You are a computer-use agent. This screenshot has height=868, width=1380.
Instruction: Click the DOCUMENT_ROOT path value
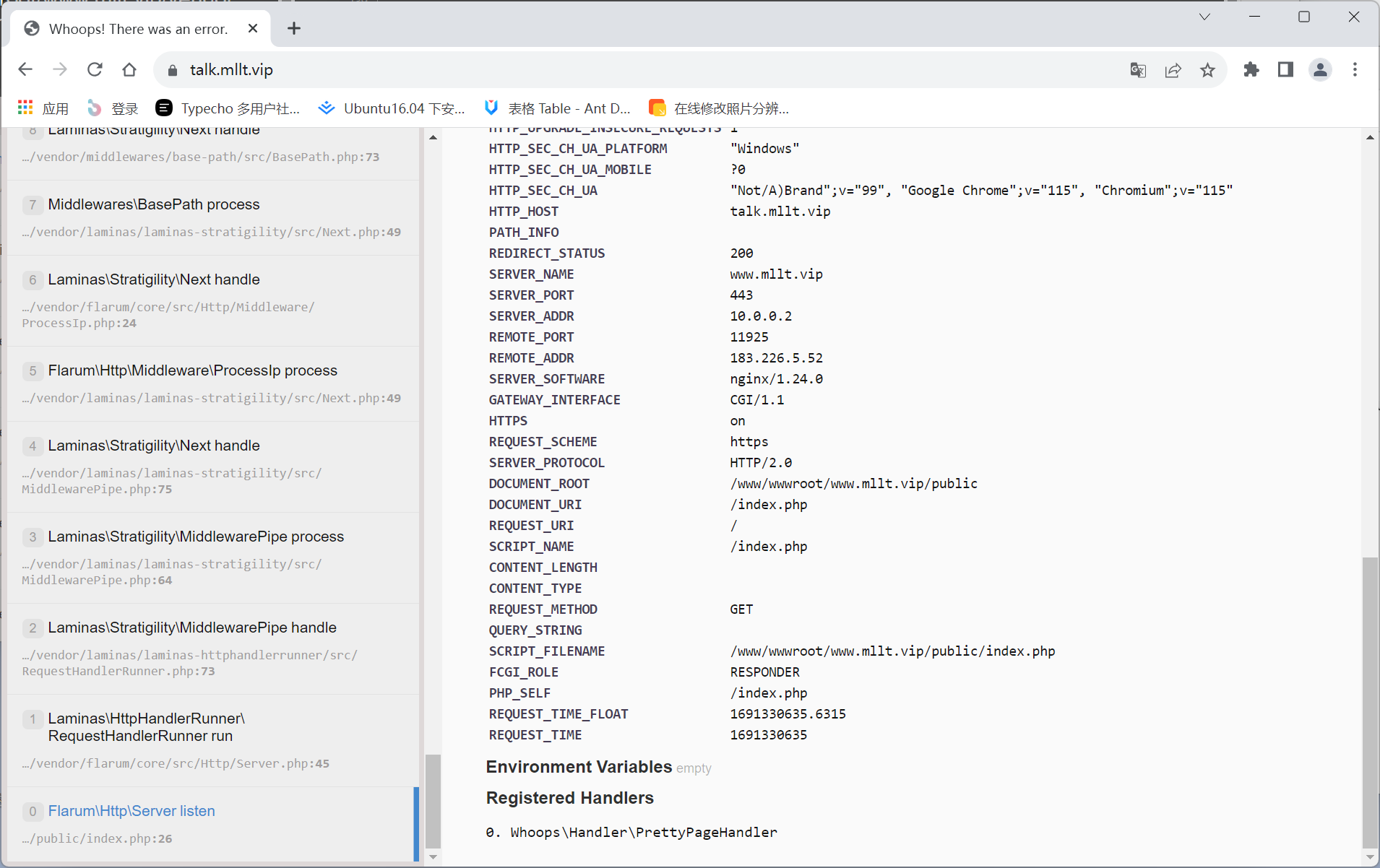click(853, 484)
